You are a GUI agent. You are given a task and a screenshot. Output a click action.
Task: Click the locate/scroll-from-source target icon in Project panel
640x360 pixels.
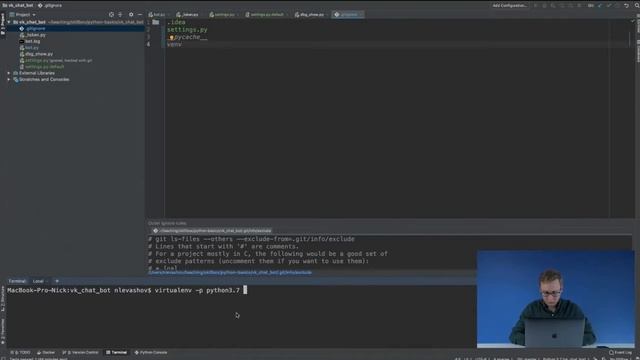click(111, 14)
